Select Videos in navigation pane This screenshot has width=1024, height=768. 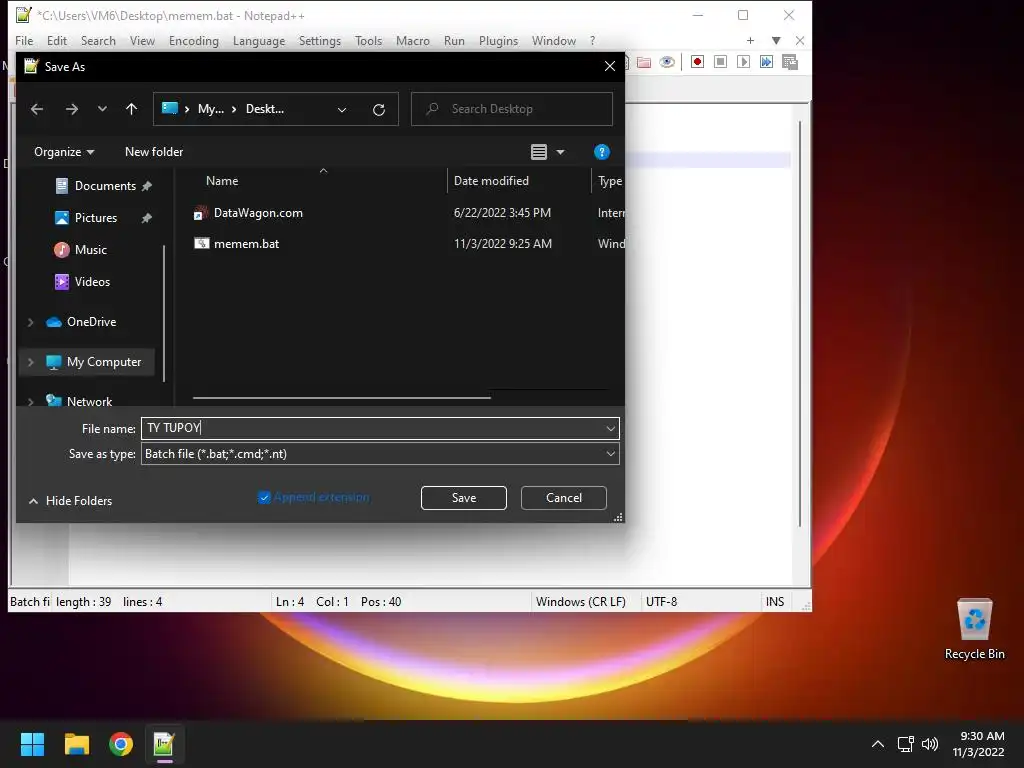tap(92, 281)
